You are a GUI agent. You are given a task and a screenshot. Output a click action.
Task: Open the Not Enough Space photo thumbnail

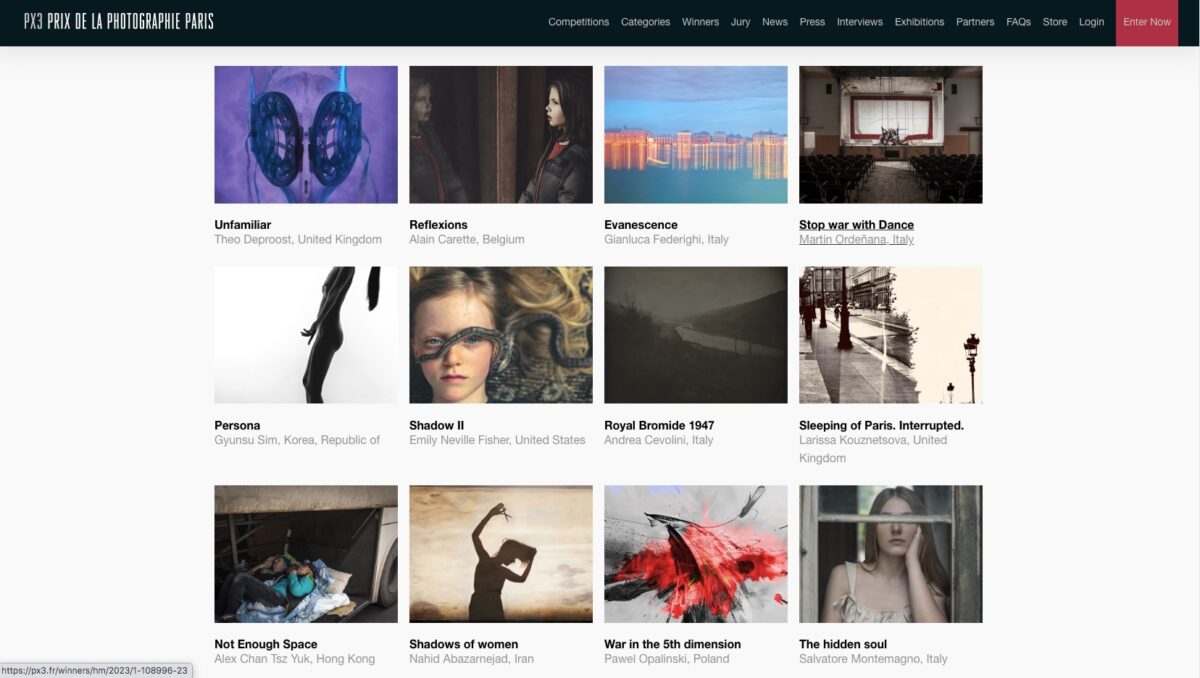[x=306, y=554]
